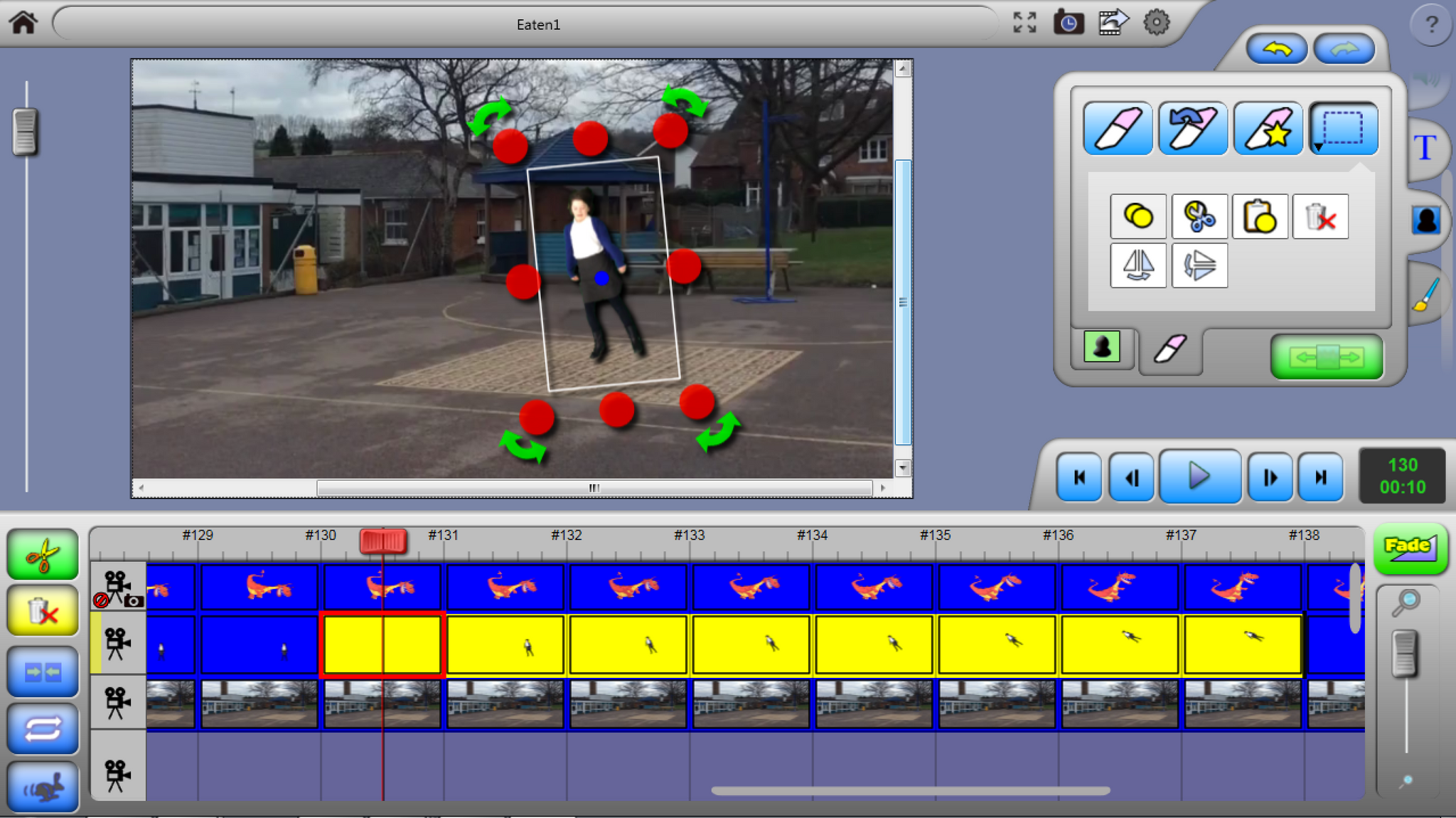Click the Fade button
The image size is (1456, 818).
pyautogui.click(x=1410, y=548)
